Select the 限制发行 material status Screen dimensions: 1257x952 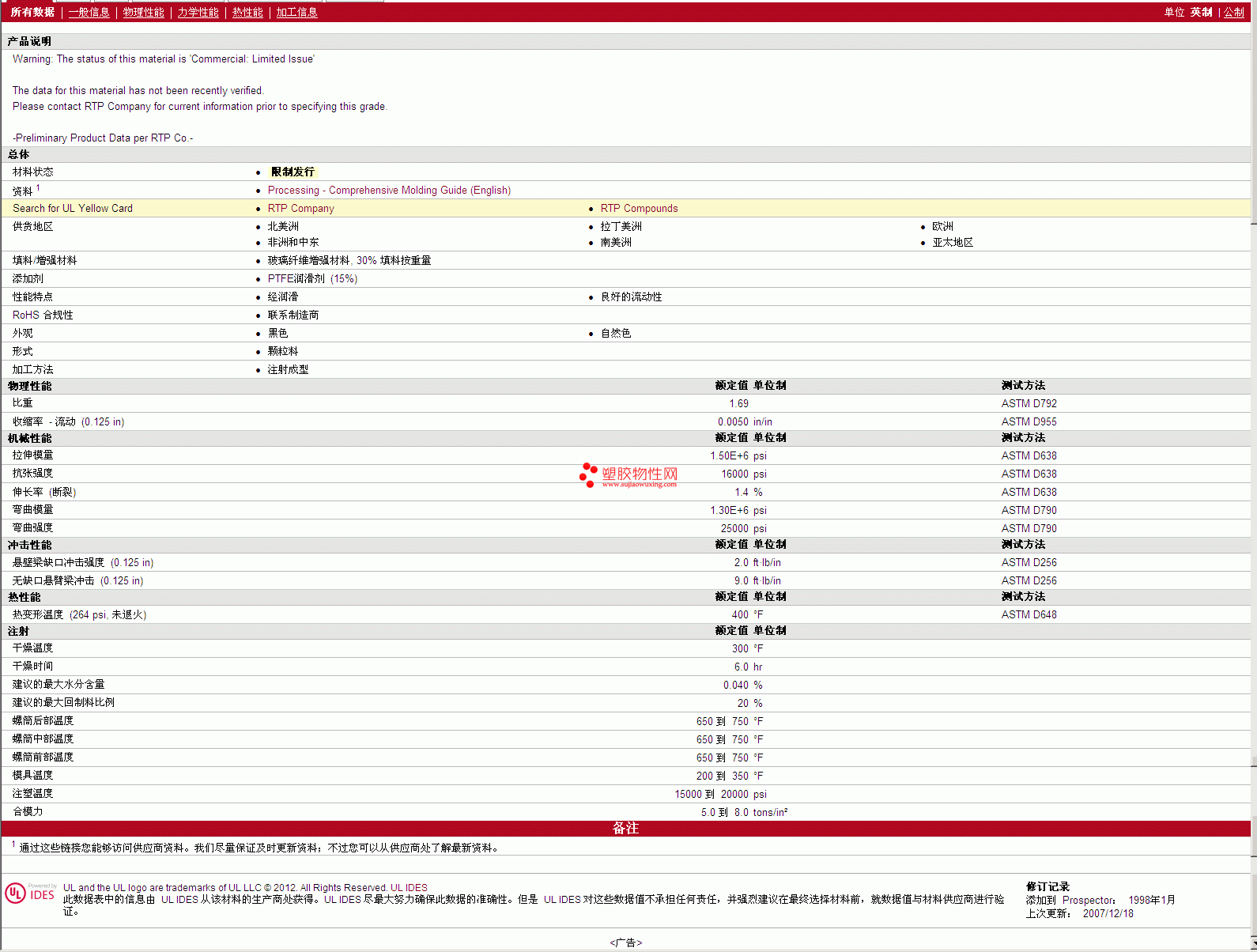[x=292, y=172]
